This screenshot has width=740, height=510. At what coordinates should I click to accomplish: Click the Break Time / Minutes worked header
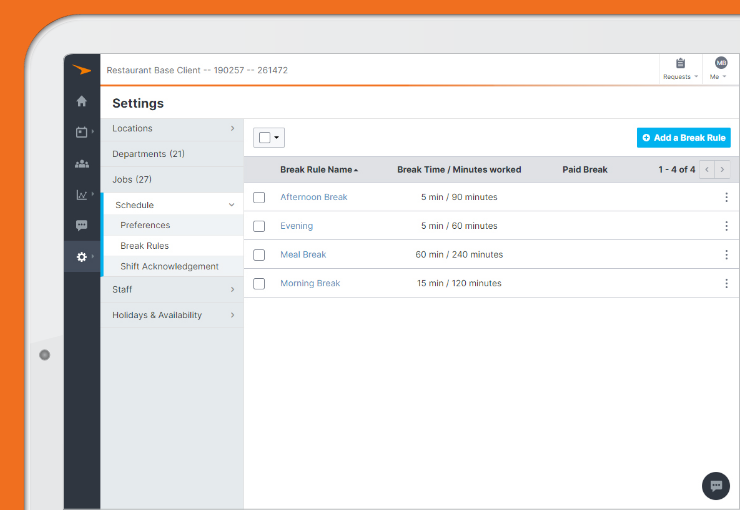(x=459, y=170)
